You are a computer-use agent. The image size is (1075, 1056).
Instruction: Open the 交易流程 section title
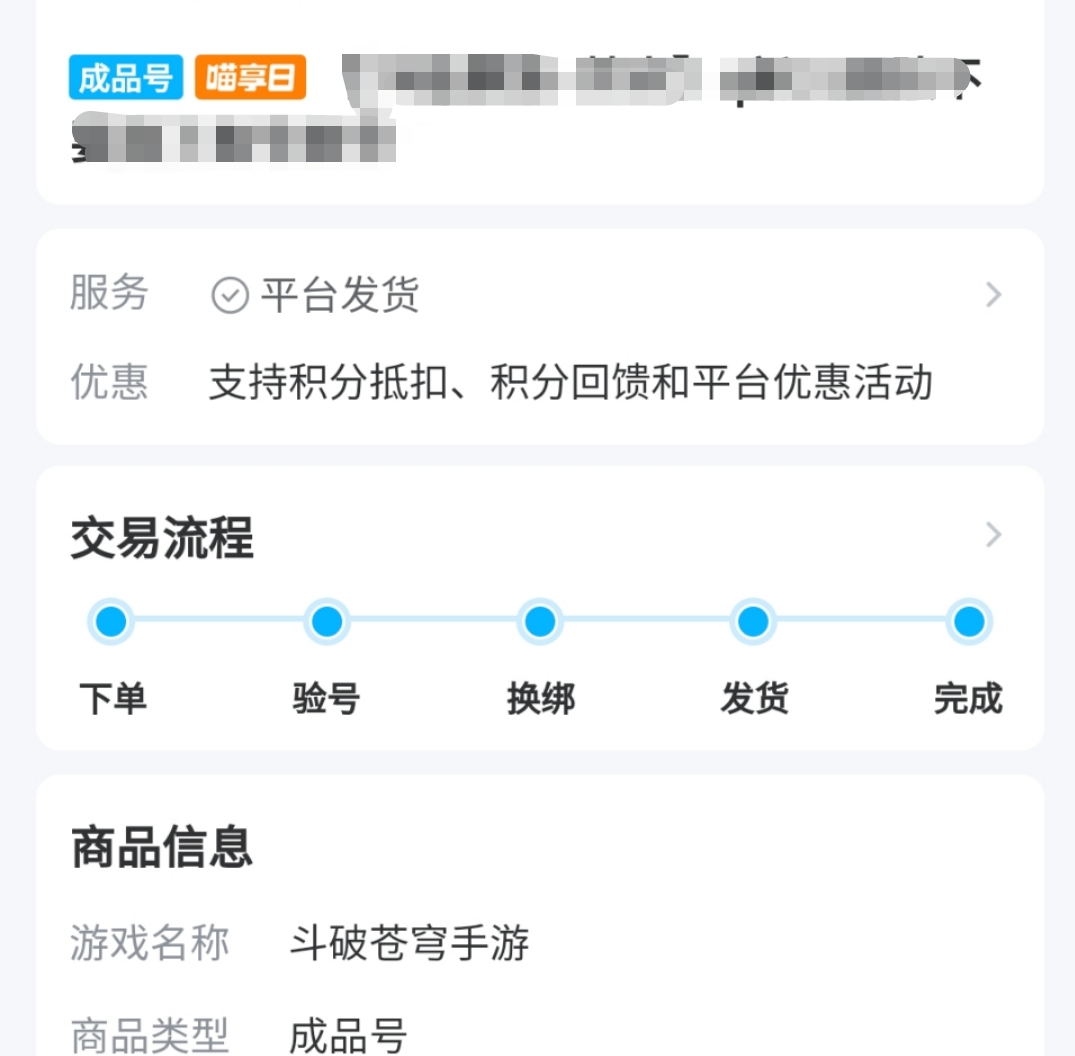162,538
